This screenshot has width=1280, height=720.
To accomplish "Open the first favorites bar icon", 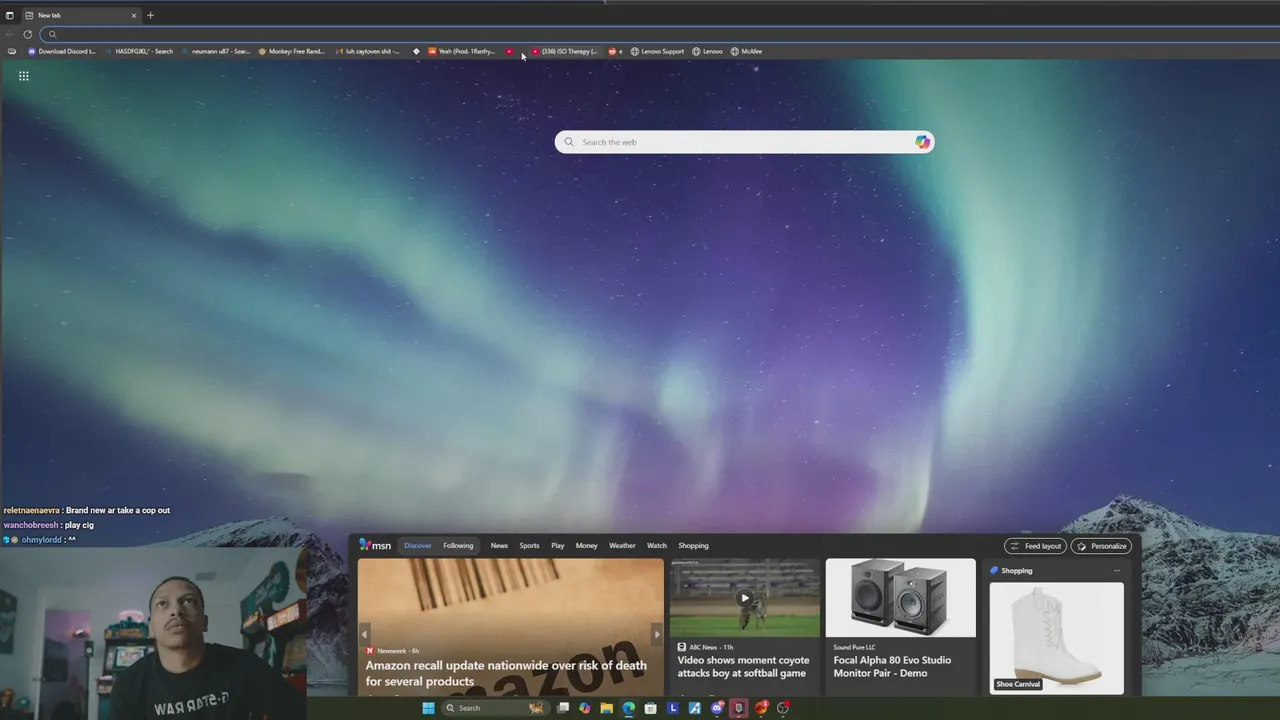I will coord(12,51).
